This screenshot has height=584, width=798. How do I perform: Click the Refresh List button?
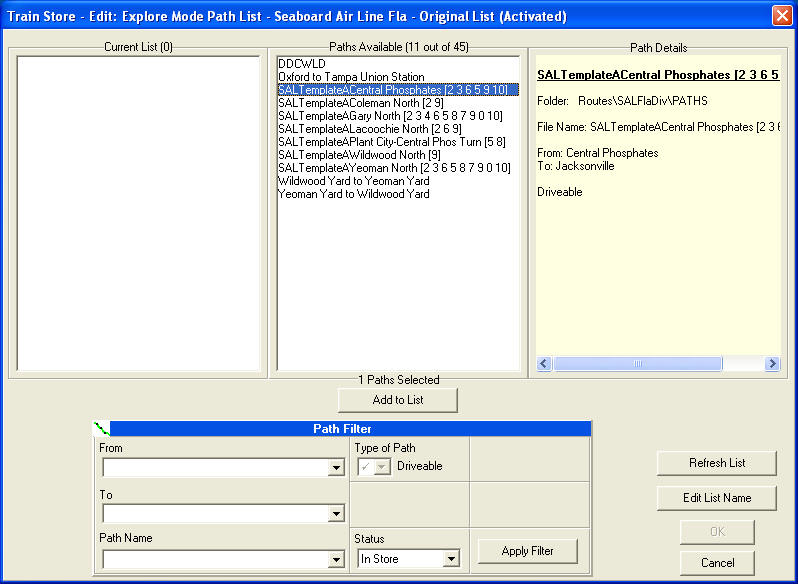[x=717, y=463]
